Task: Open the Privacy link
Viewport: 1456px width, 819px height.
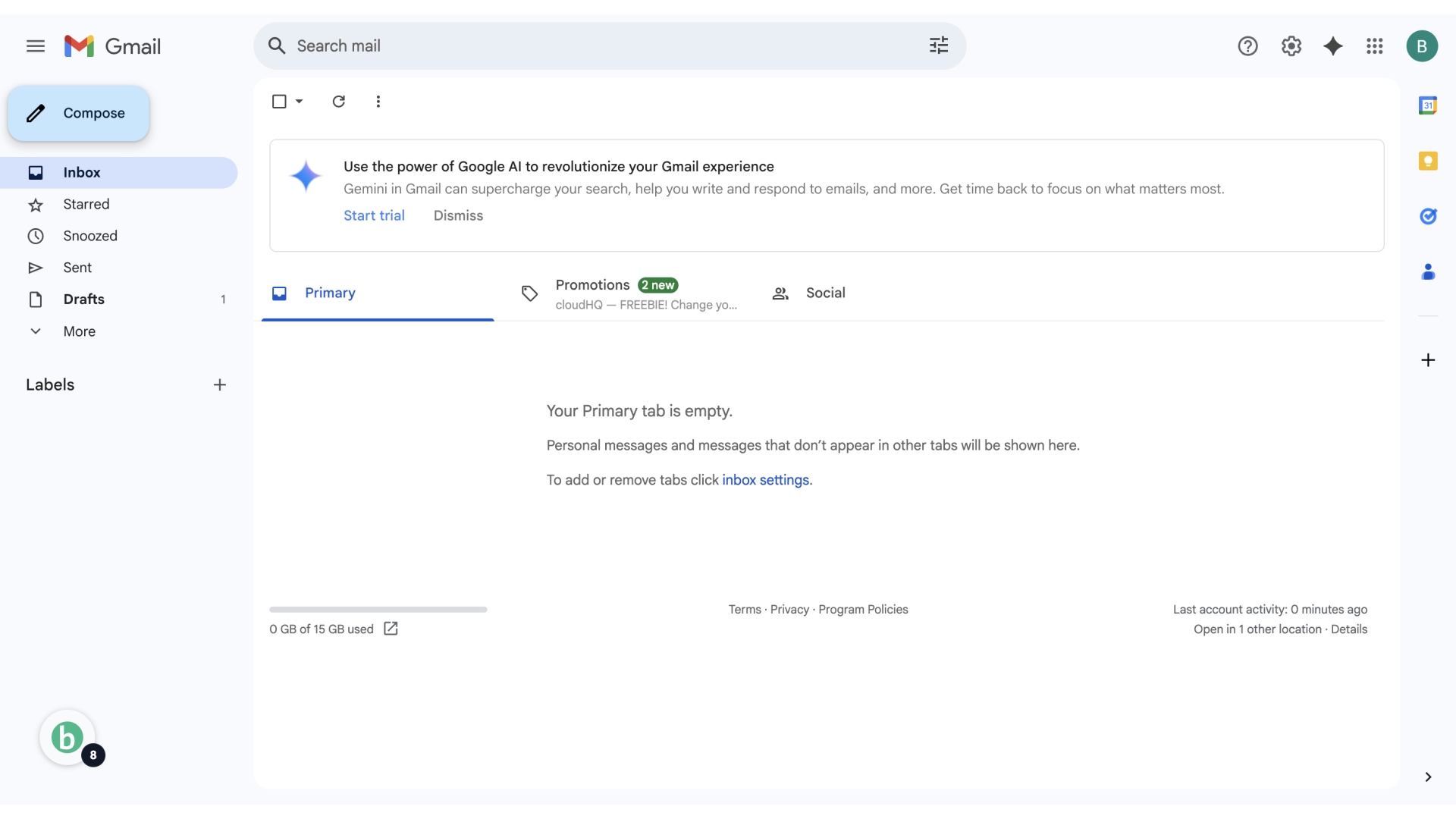Action: click(x=789, y=610)
